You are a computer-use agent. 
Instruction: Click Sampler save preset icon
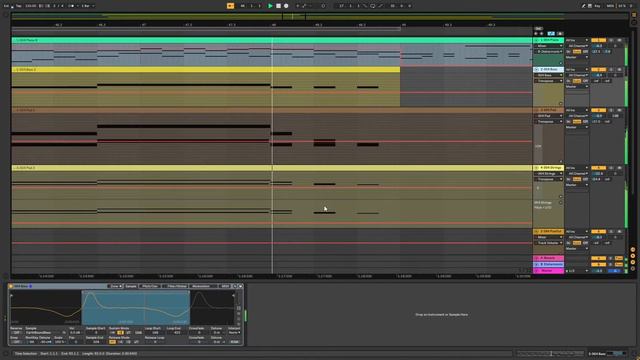[240, 287]
